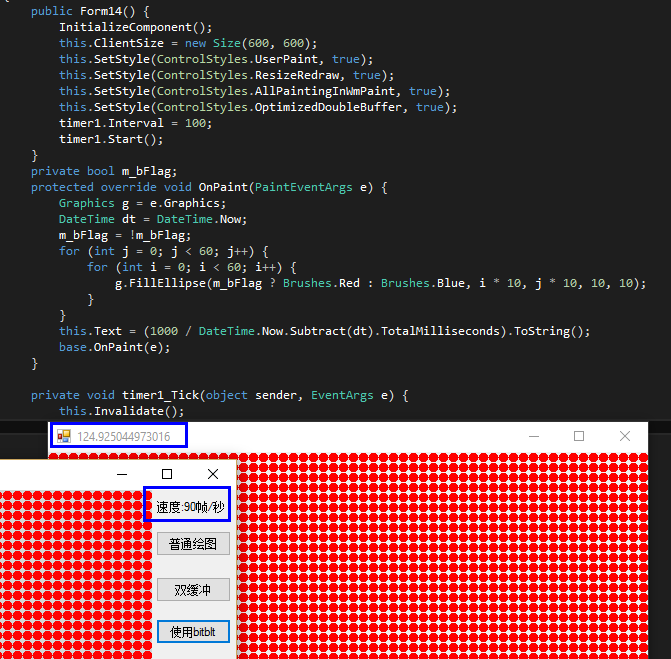
Task: Click the for (int i = 0 loop line
Action: point(192,267)
